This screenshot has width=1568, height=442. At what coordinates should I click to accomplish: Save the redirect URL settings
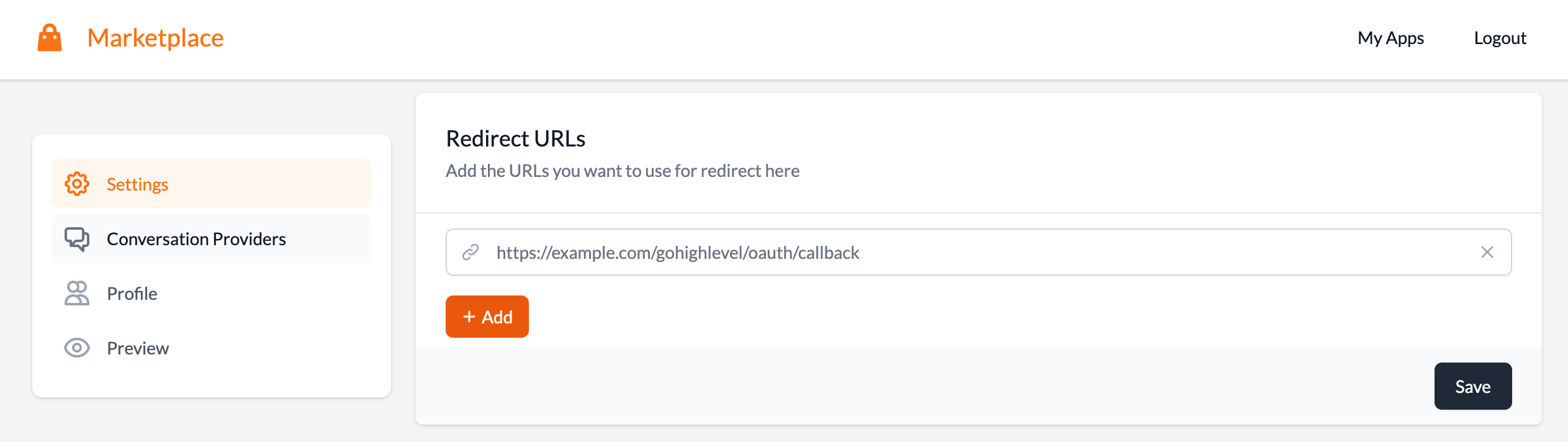1473,386
